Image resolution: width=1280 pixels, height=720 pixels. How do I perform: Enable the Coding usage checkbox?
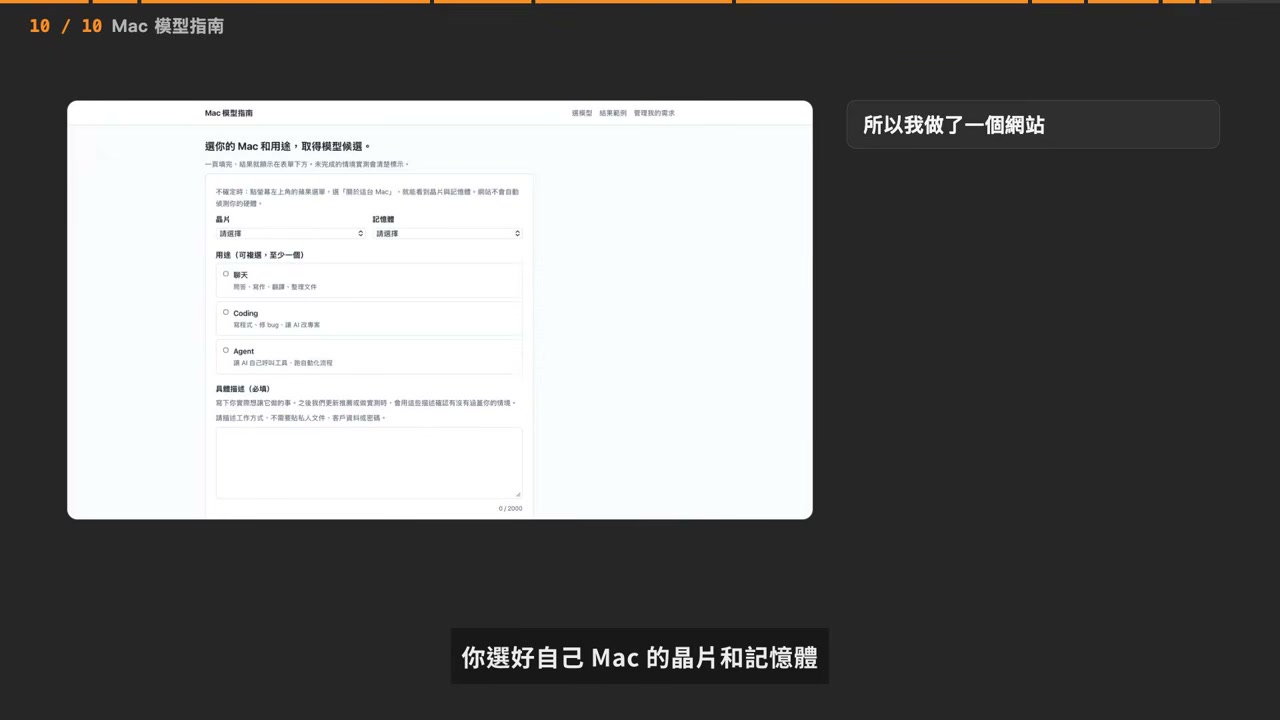click(226, 312)
